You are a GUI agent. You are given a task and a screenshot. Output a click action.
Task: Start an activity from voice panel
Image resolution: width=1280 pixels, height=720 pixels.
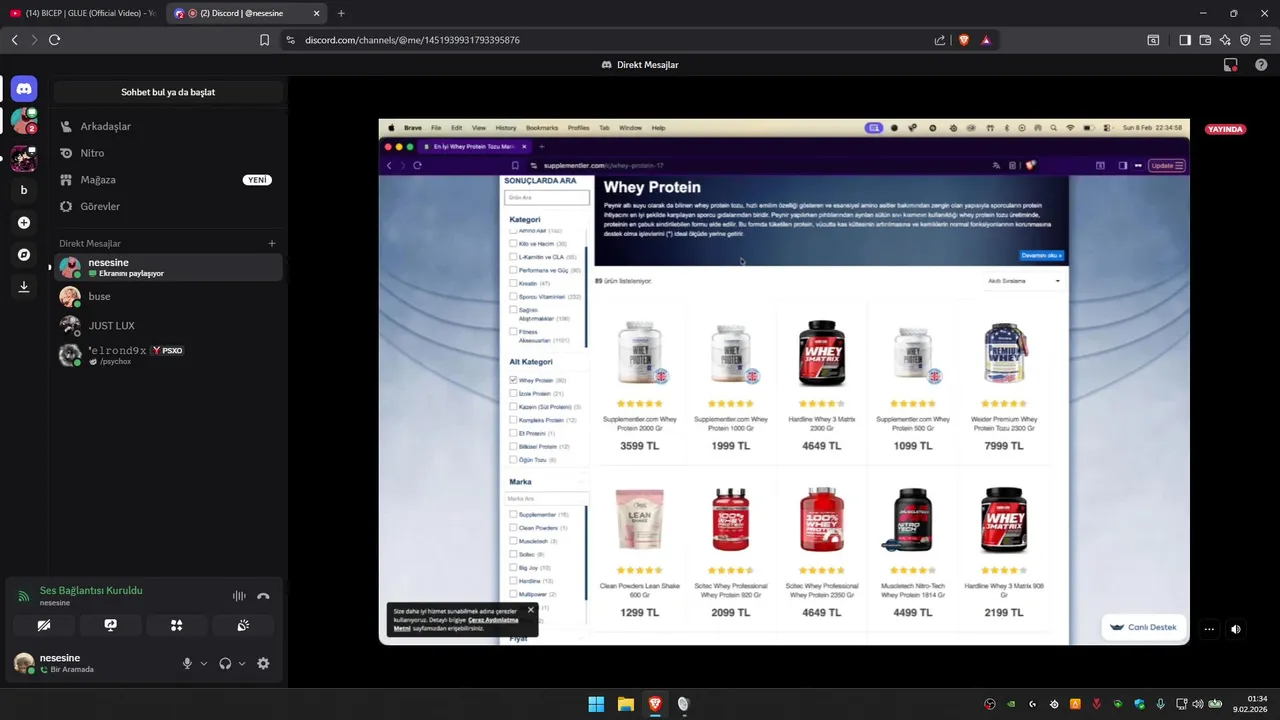[x=177, y=625]
